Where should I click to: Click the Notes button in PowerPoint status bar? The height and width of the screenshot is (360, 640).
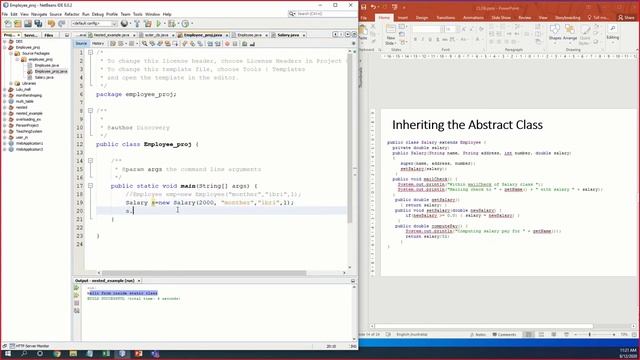coord(478,334)
